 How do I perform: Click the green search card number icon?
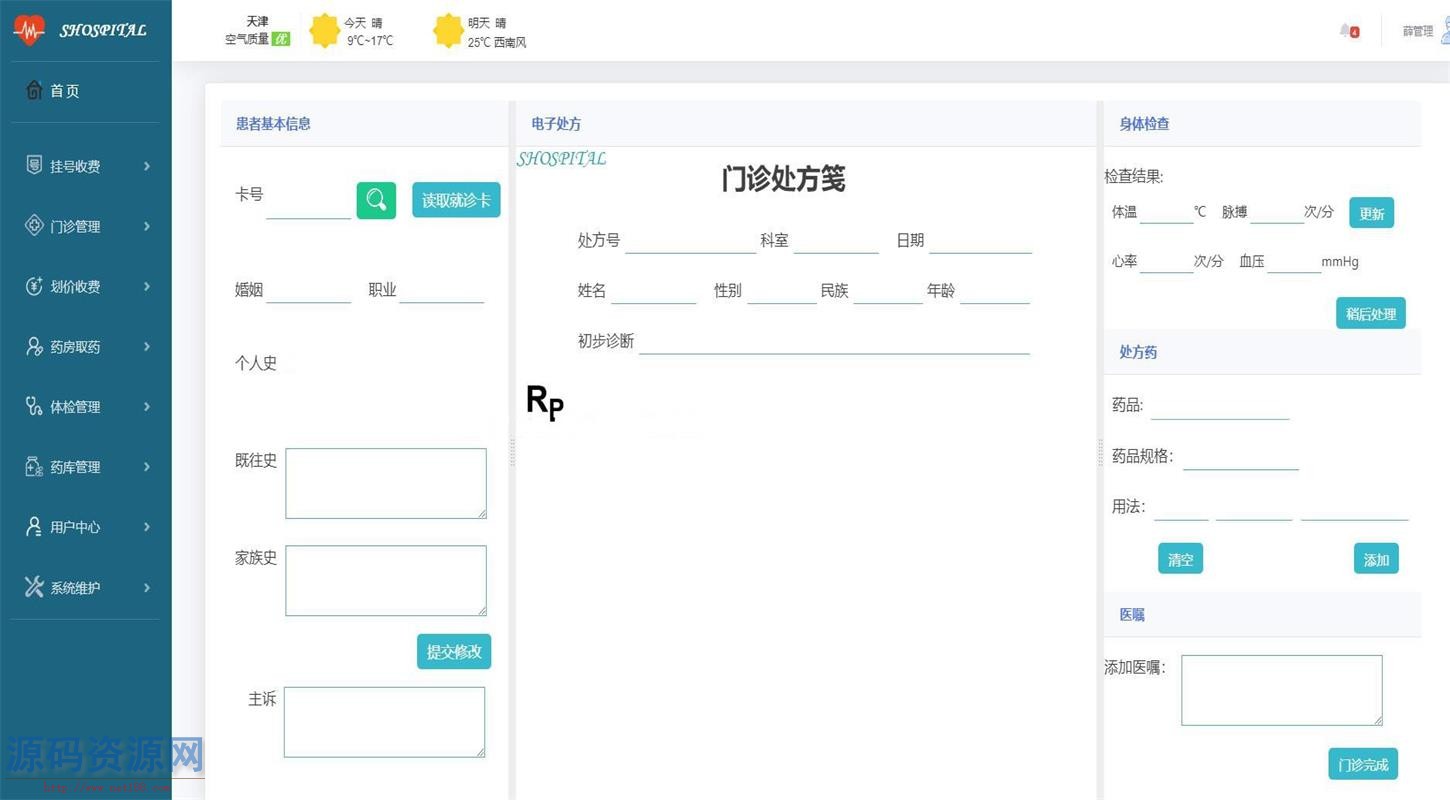click(x=376, y=200)
